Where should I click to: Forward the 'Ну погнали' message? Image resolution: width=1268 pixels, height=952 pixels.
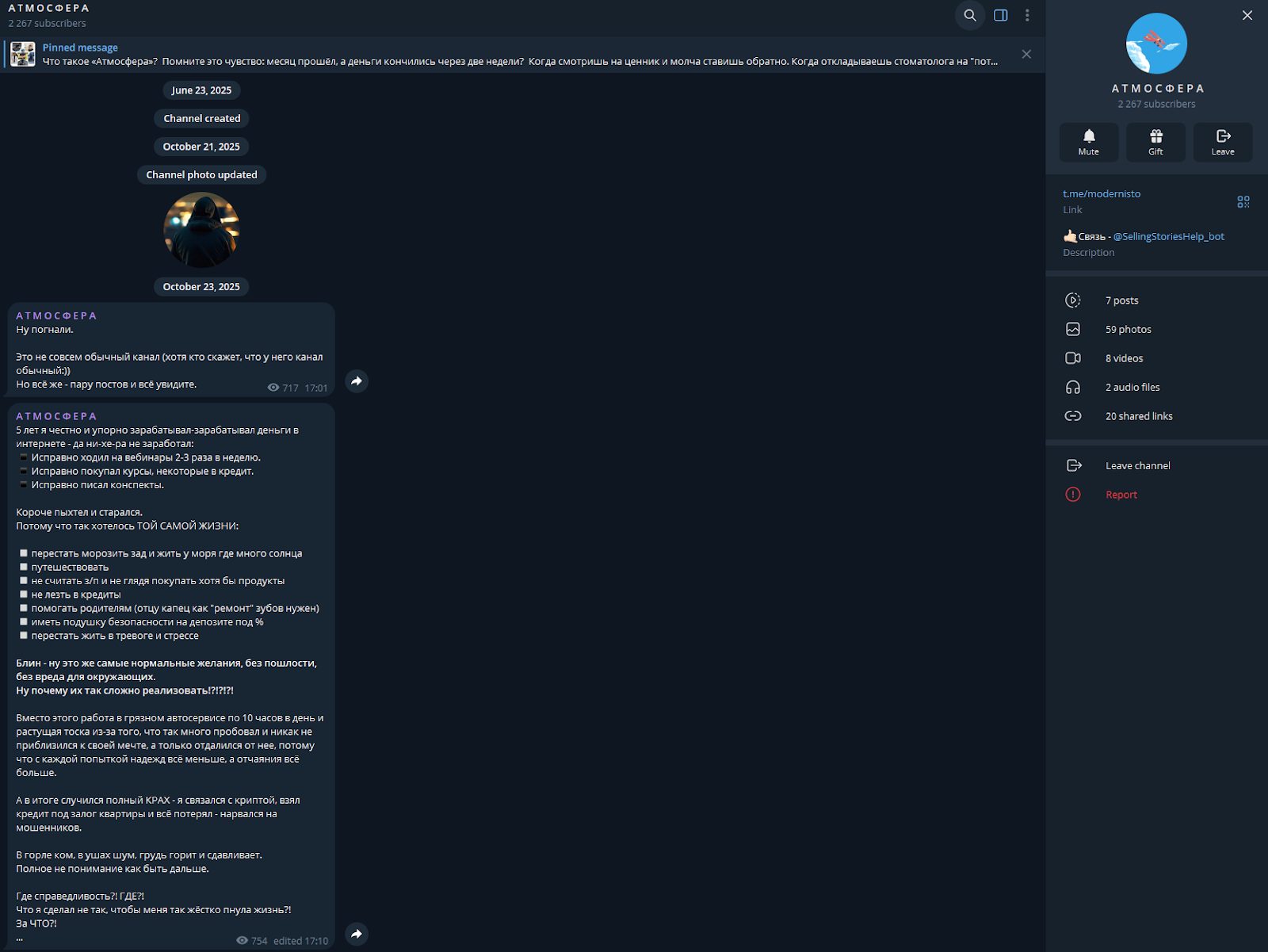[357, 381]
